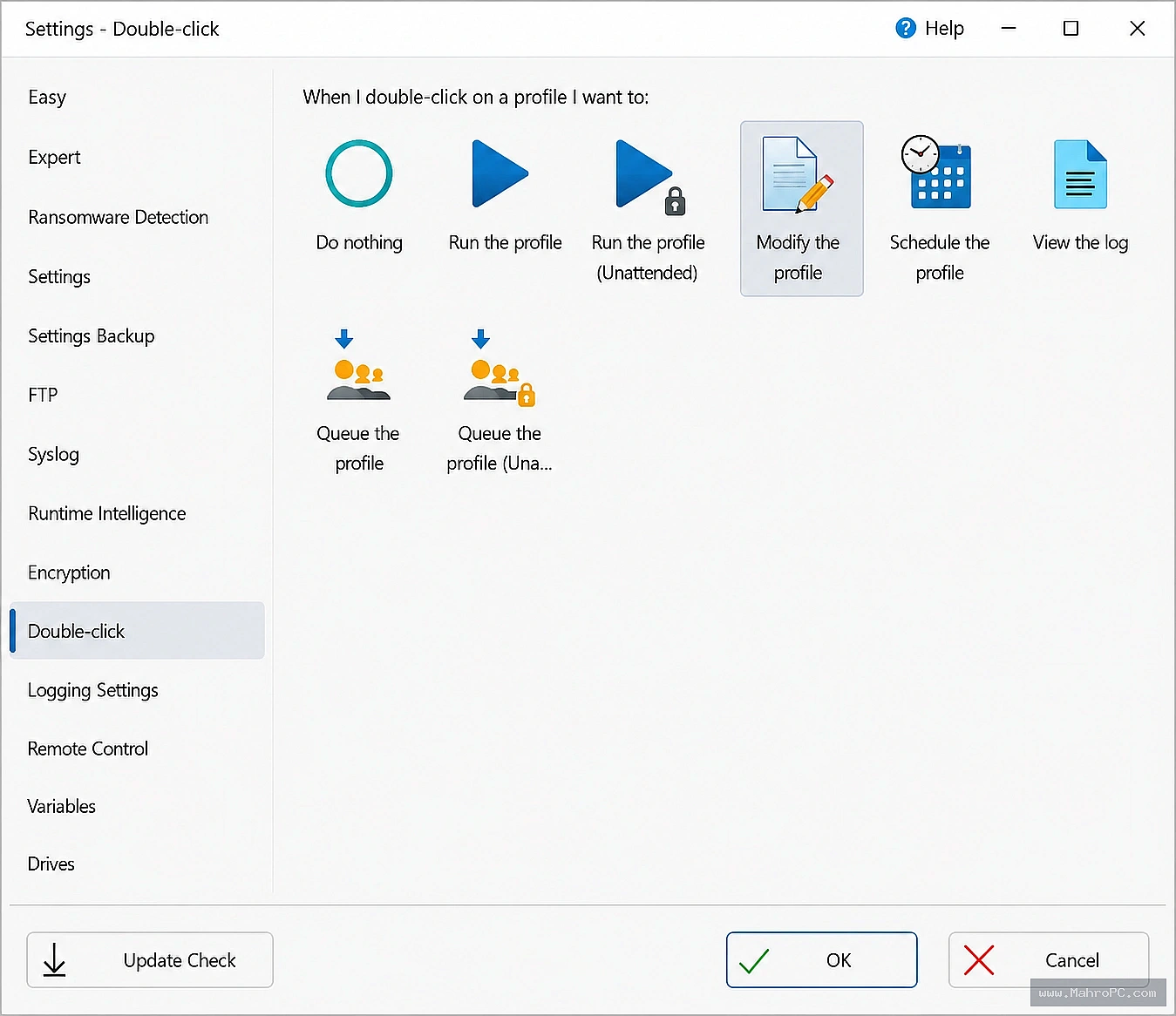
Task: Pick the Modify the profile icon
Action: pyautogui.click(x=798, y=174)
